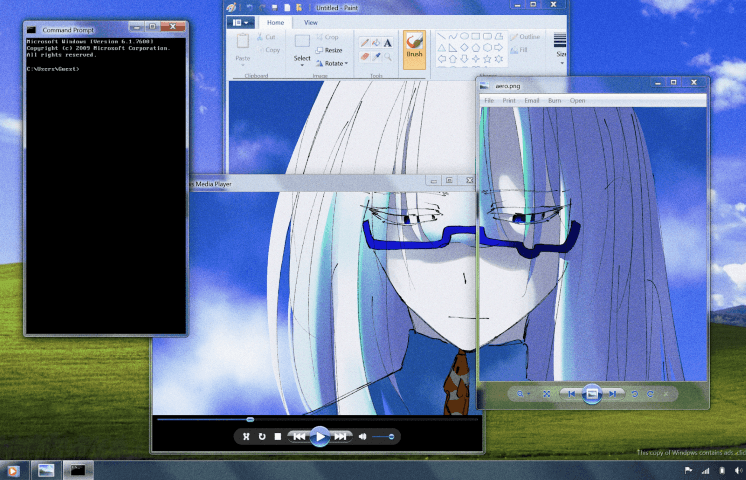
Task: Rotate image clockwise in photo viewer
Action: coord(650,394)
